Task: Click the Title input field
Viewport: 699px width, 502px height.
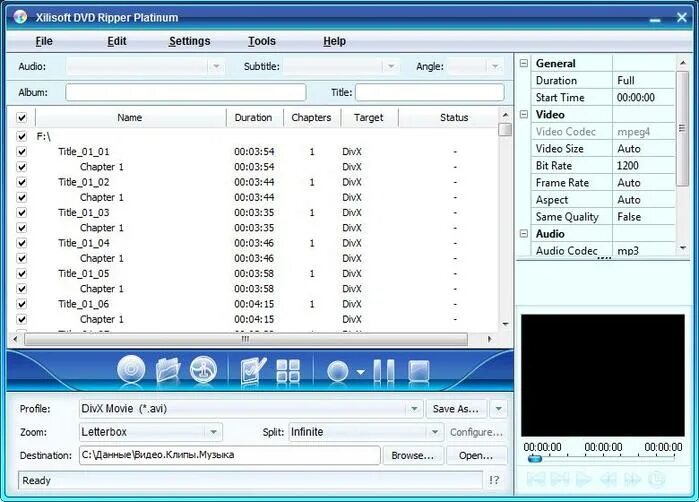Action: (430, 93)
